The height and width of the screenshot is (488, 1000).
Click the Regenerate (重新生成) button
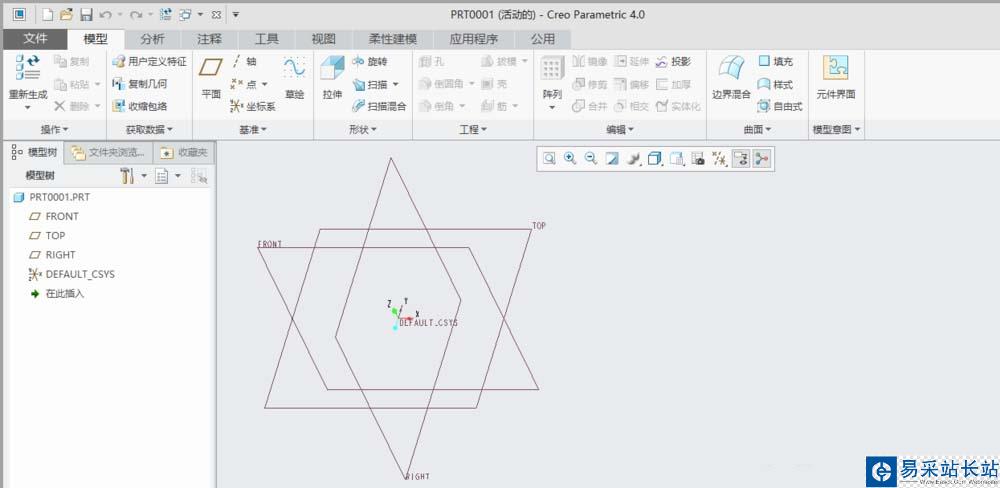[x=27, y=83]
